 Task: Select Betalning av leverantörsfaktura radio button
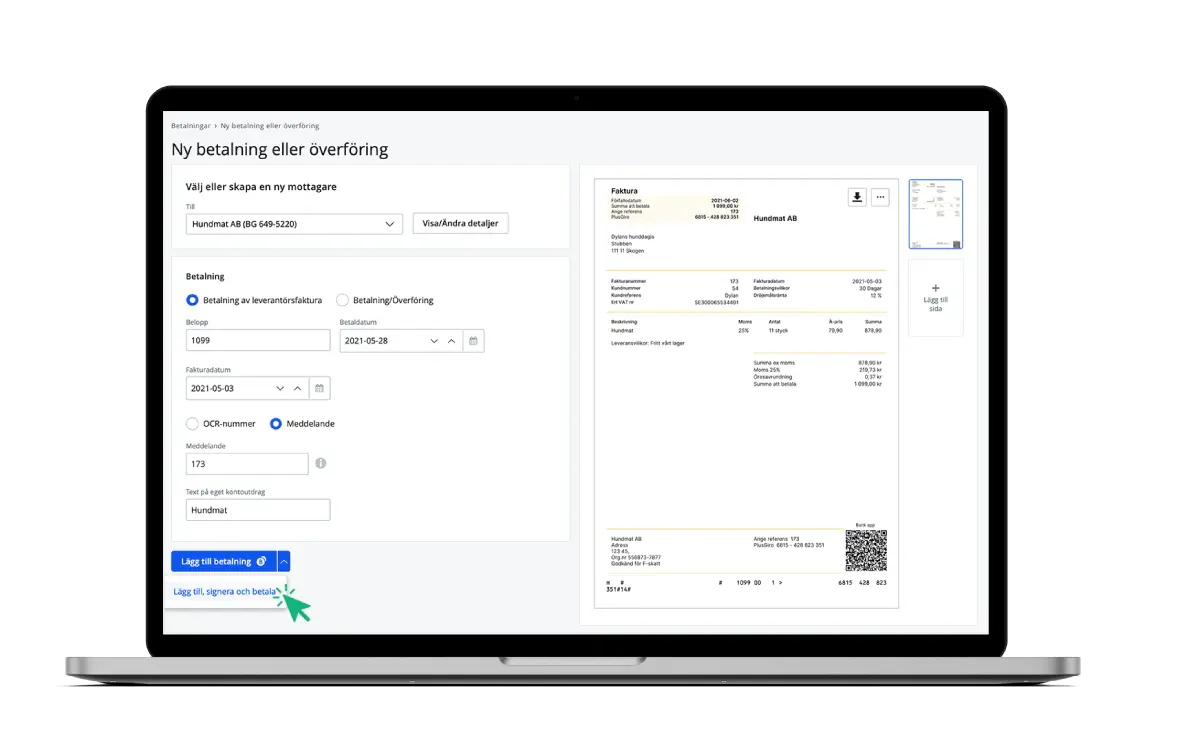coord(192,300)
